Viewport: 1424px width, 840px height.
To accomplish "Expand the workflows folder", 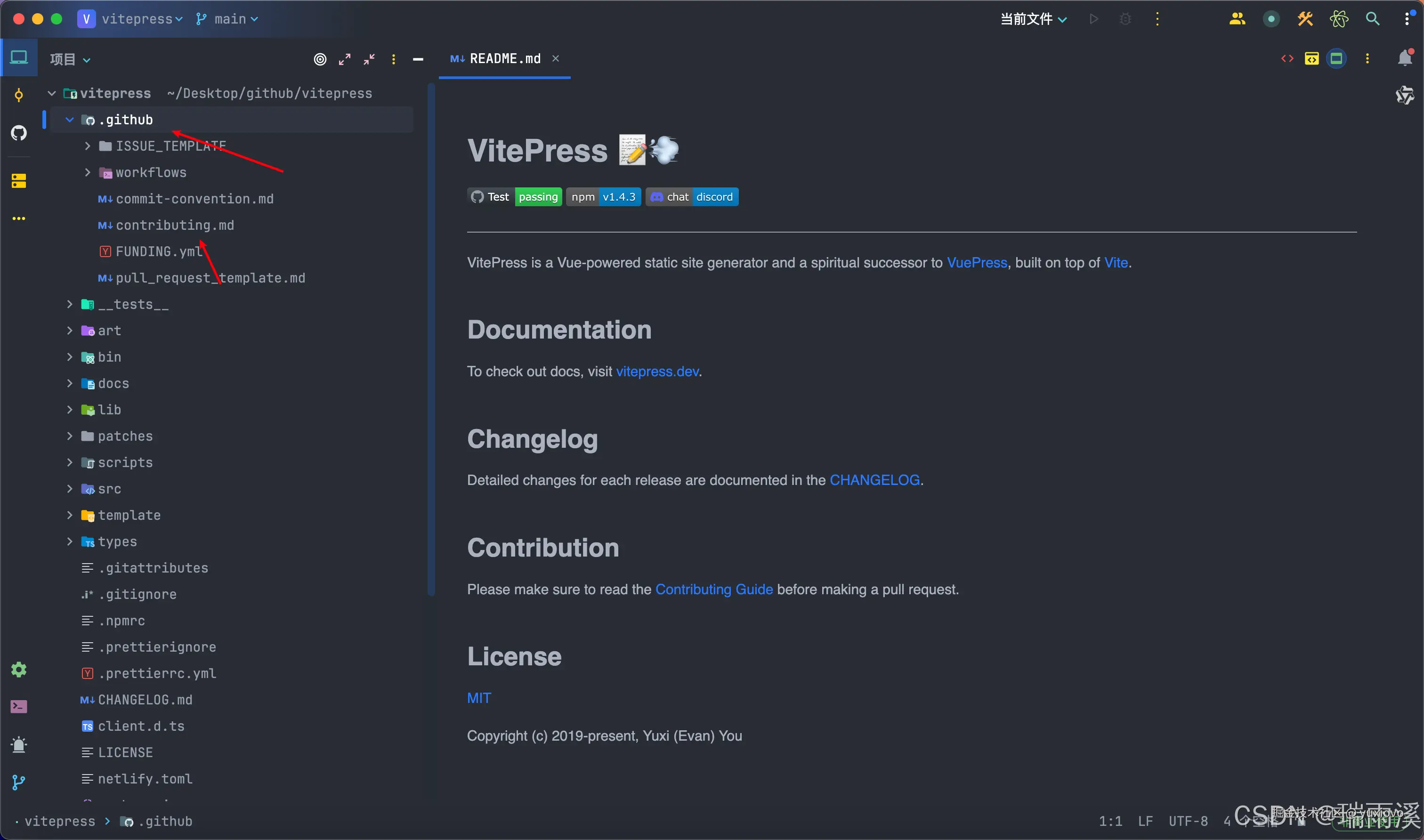I will 87,172.
